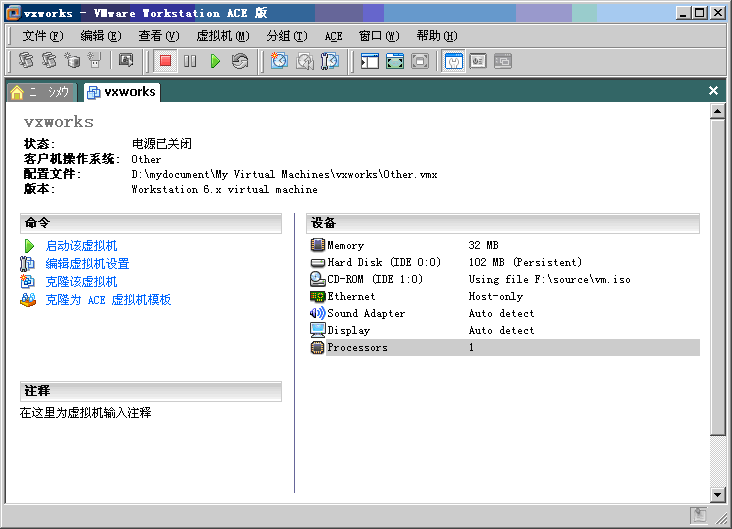Click Using file F:\source\vm.iso text
The image size is (732, 529).
(x=549, y=279)
